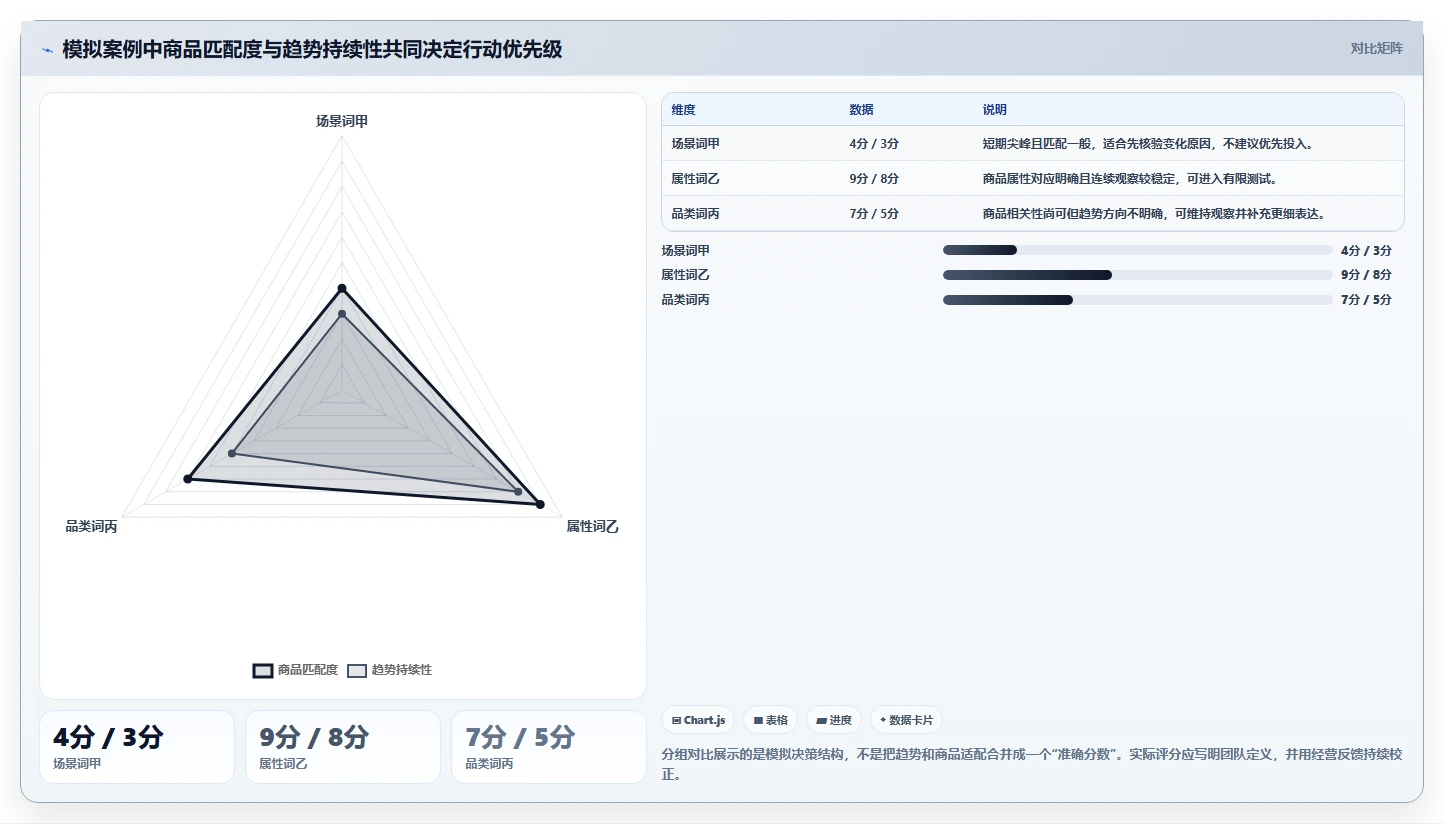Toggle the 趋势持续性 legend swatch
This screenshot has height=824, width=1444.
357,670
